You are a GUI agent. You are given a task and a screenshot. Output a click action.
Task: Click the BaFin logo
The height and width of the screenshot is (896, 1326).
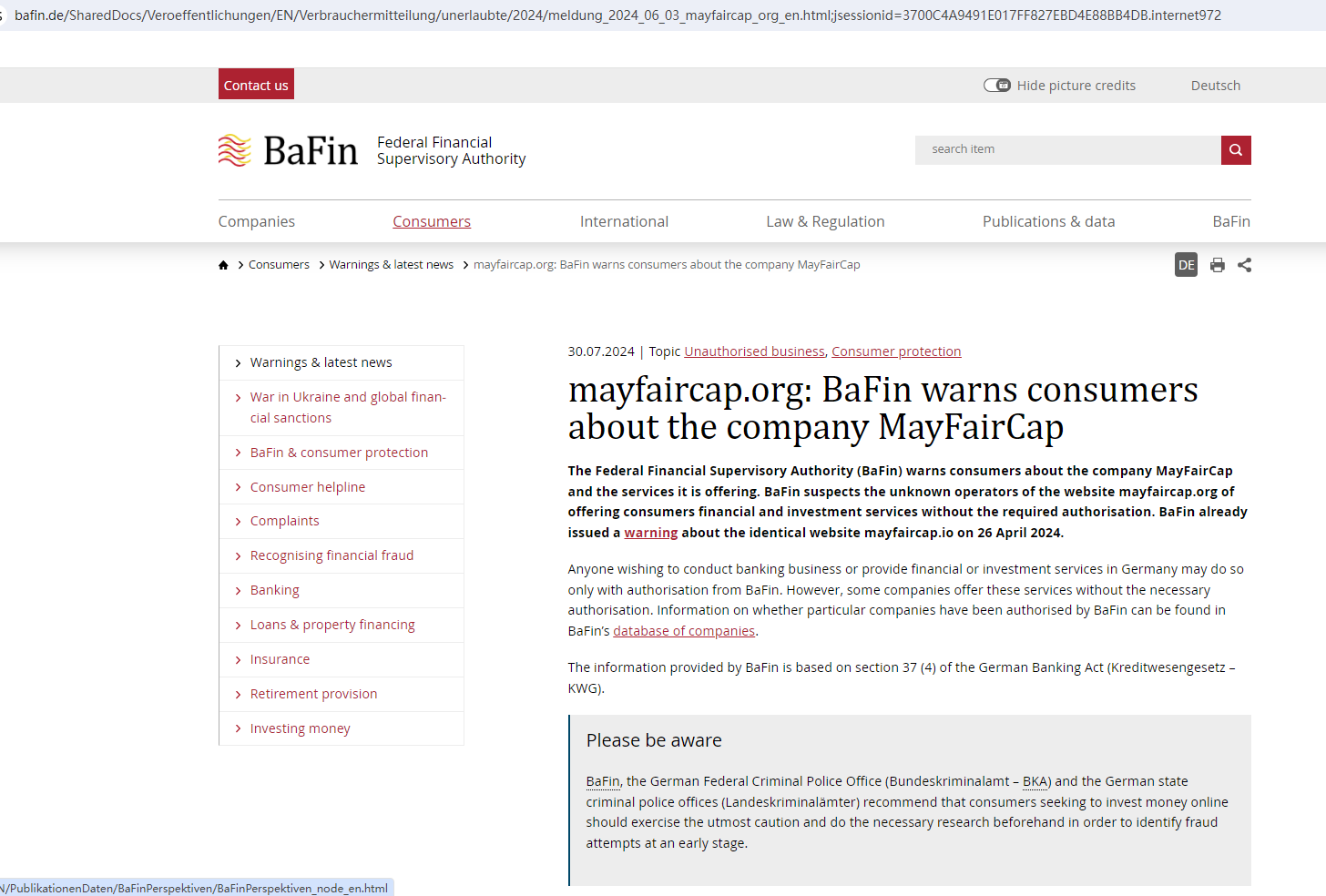pos(288,150)
